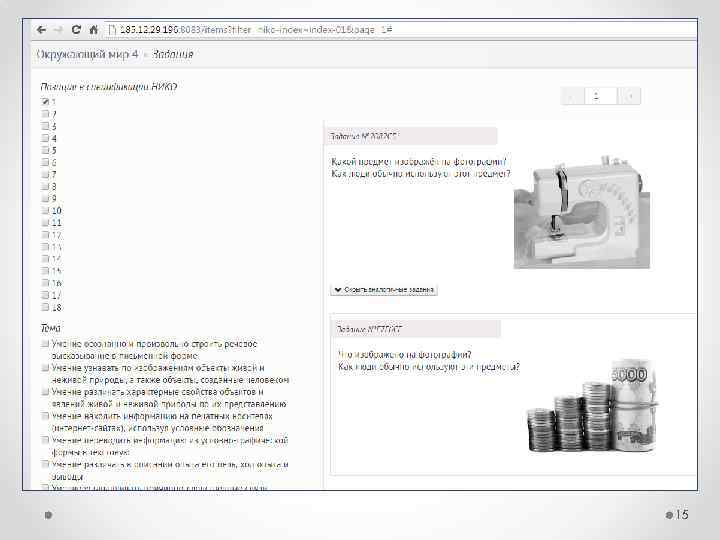Viewport: 720px width, 540px height.
Task: Click question text 'Что изображено на фотографии?'
Action: click(405, 354)
